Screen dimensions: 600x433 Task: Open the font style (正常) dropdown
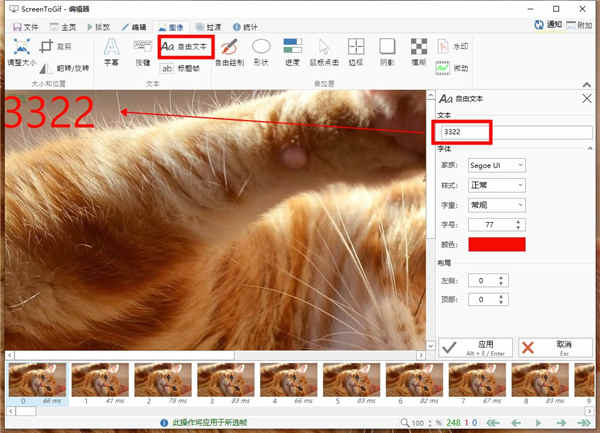click(x=497, y=185)
